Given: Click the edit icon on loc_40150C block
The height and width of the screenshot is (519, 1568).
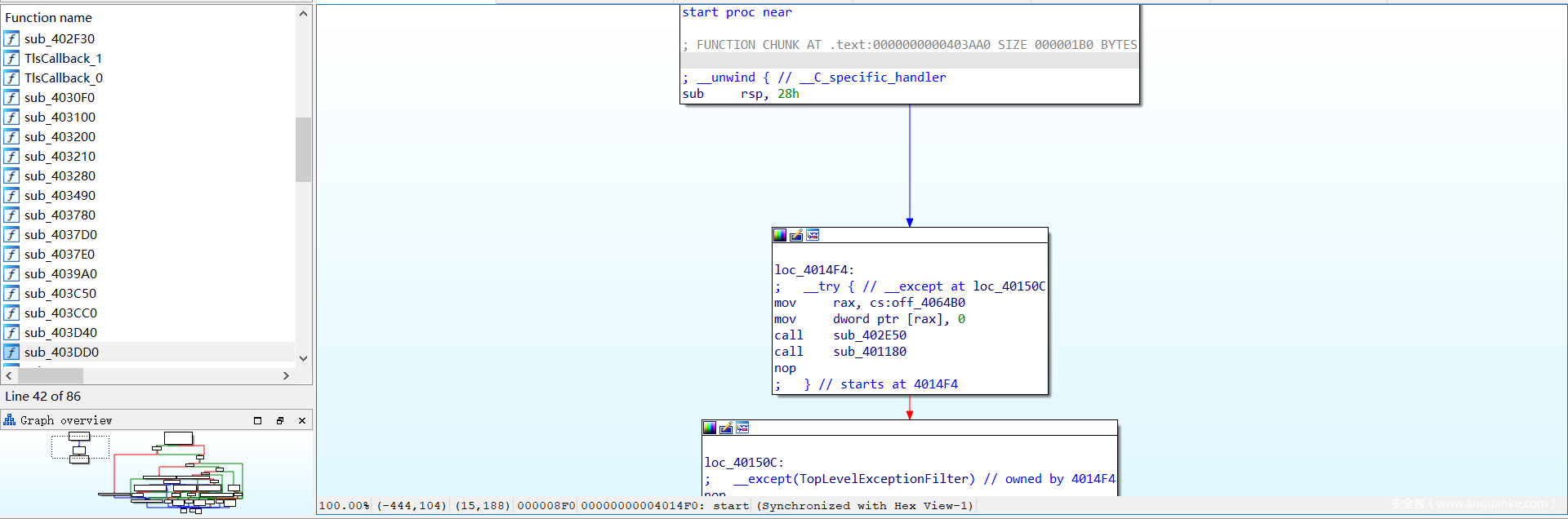Looking at the screenshot, I should click(726, 428).
